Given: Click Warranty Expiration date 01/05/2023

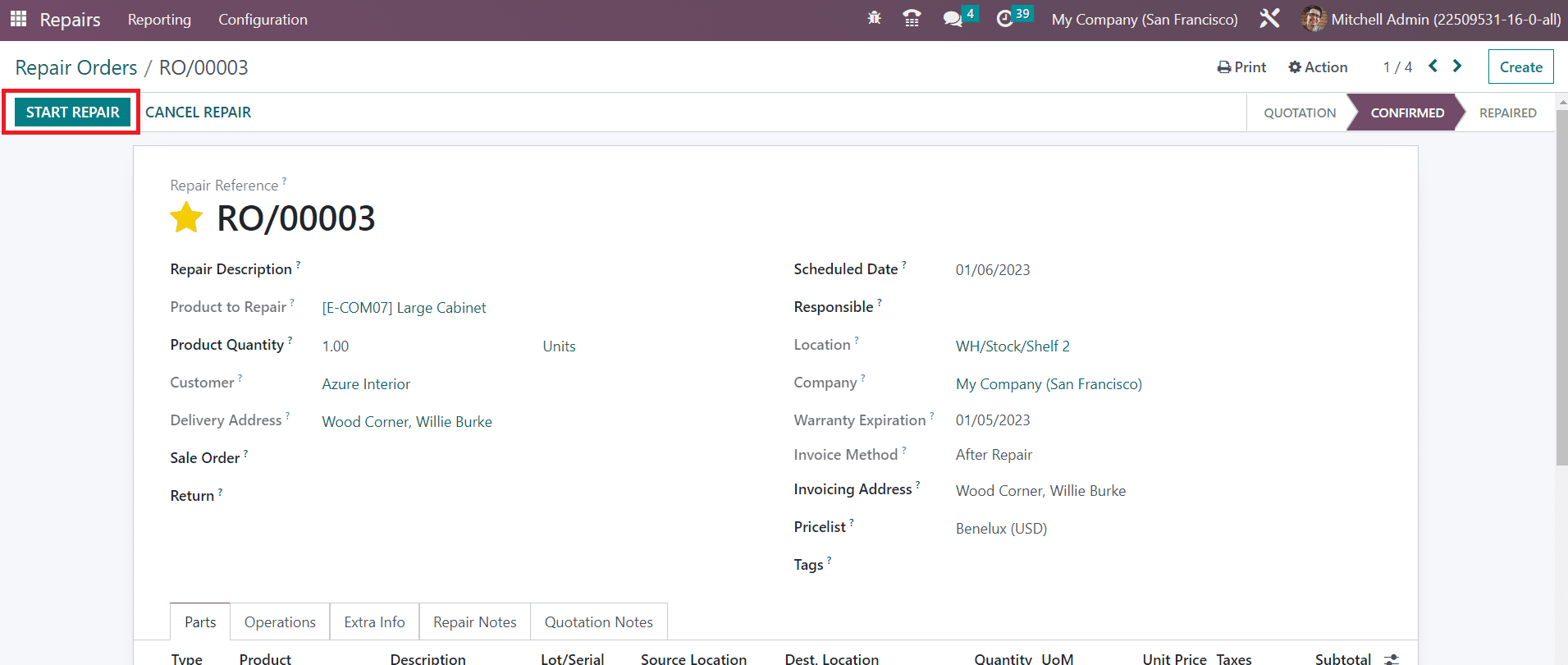Looking at the screenshot, I should 993,420.
